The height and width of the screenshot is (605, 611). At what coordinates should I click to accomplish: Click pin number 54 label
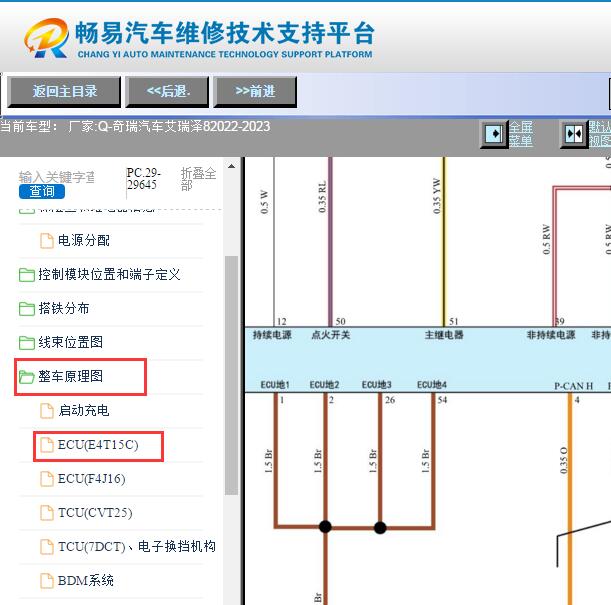pos(442,400)
